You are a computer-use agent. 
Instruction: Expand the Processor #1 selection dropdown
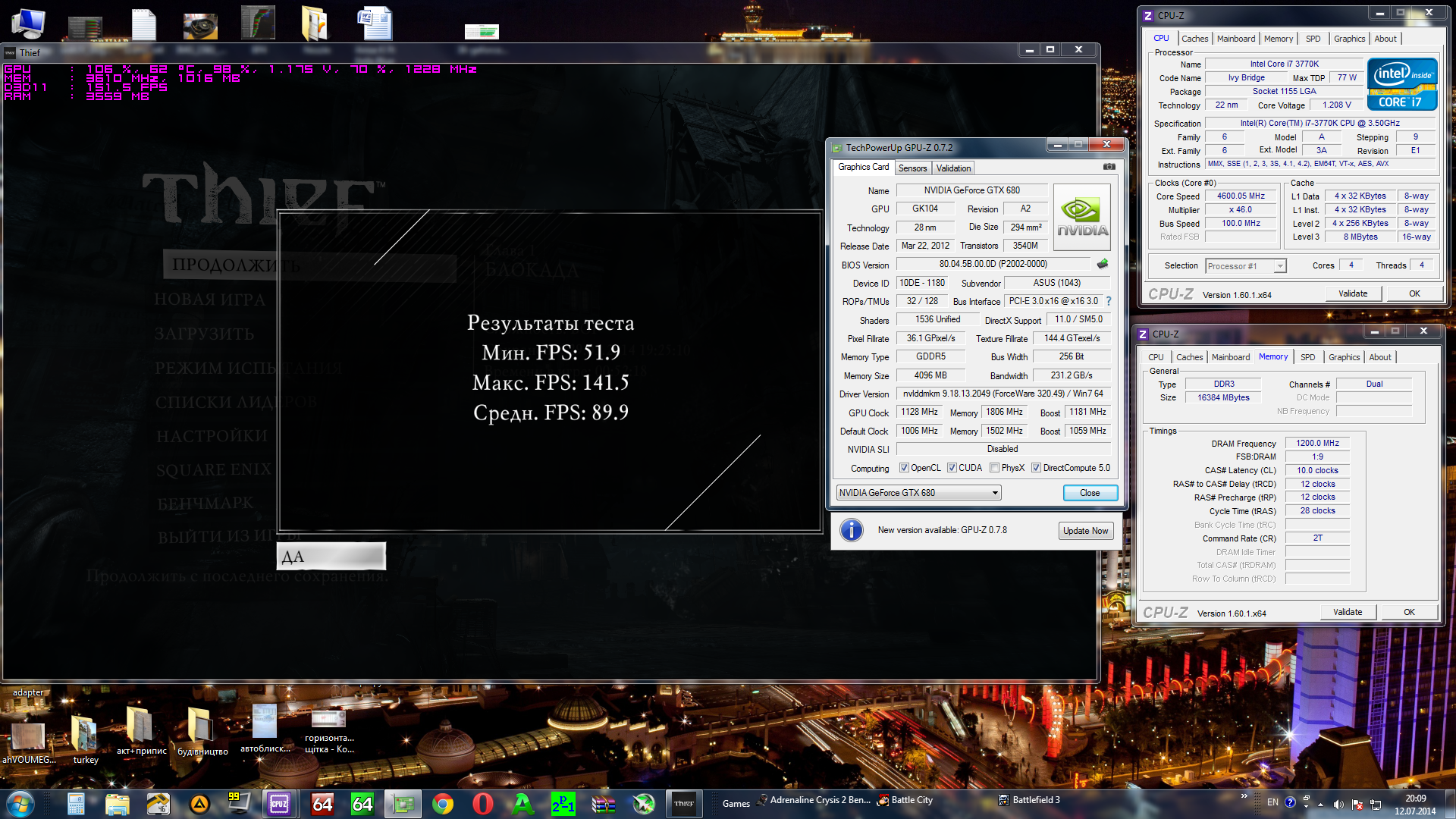tap(1280, 266)
